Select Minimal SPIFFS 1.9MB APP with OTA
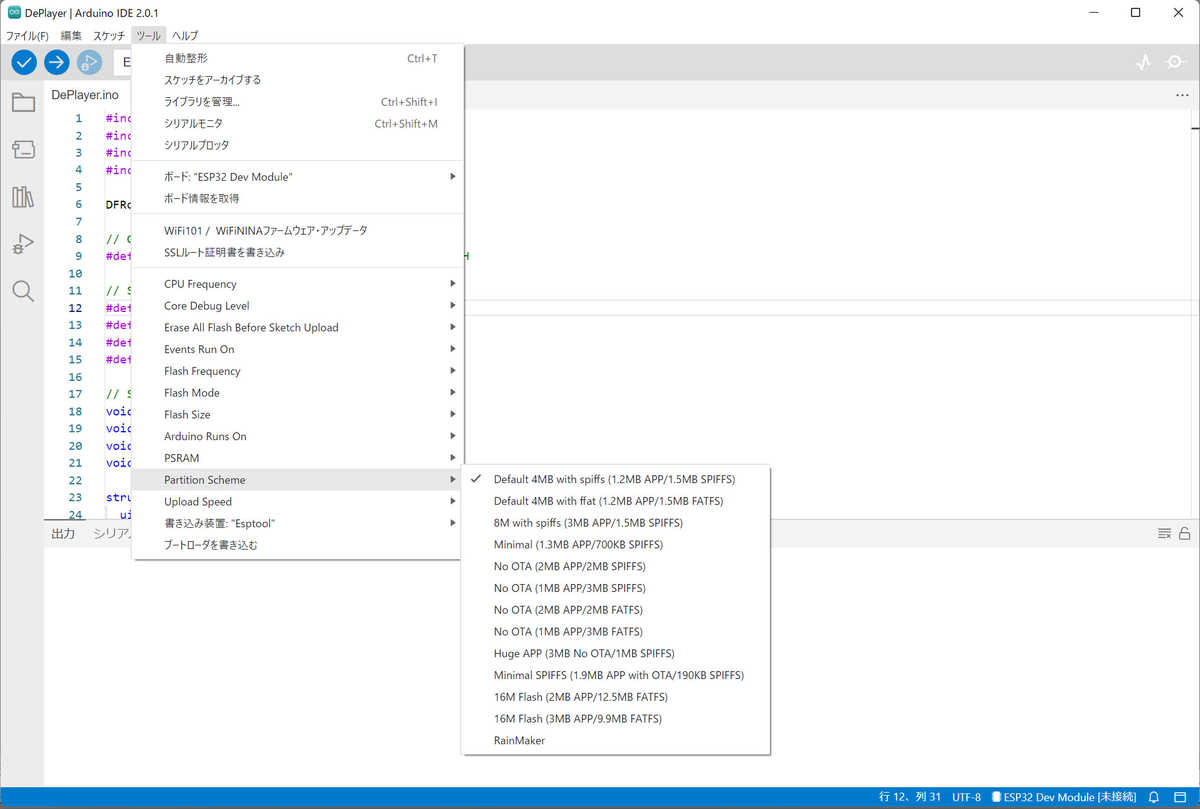 [x=615, y=675]
